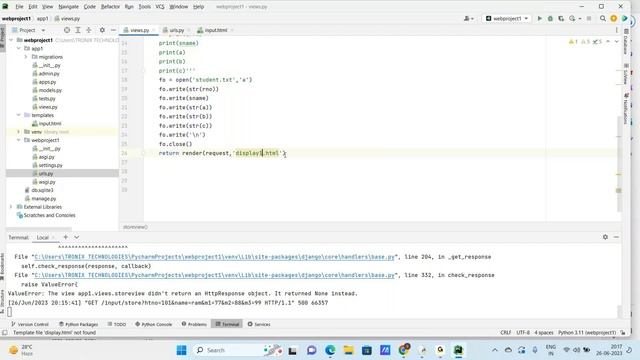Open the editor tabs three-dots menu
The width and height of the screenshot is (640, 360).
616,30
